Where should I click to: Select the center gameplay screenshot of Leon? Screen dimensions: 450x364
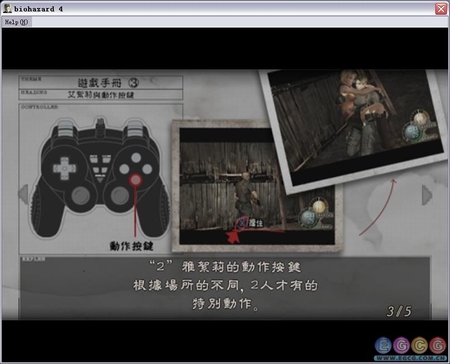click(x=257, y=187)
